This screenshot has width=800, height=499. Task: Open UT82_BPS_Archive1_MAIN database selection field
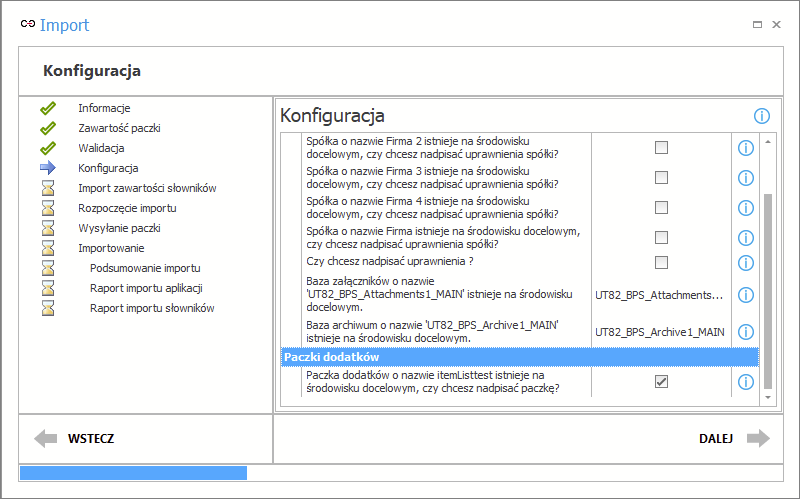click(x=659, y=332)
